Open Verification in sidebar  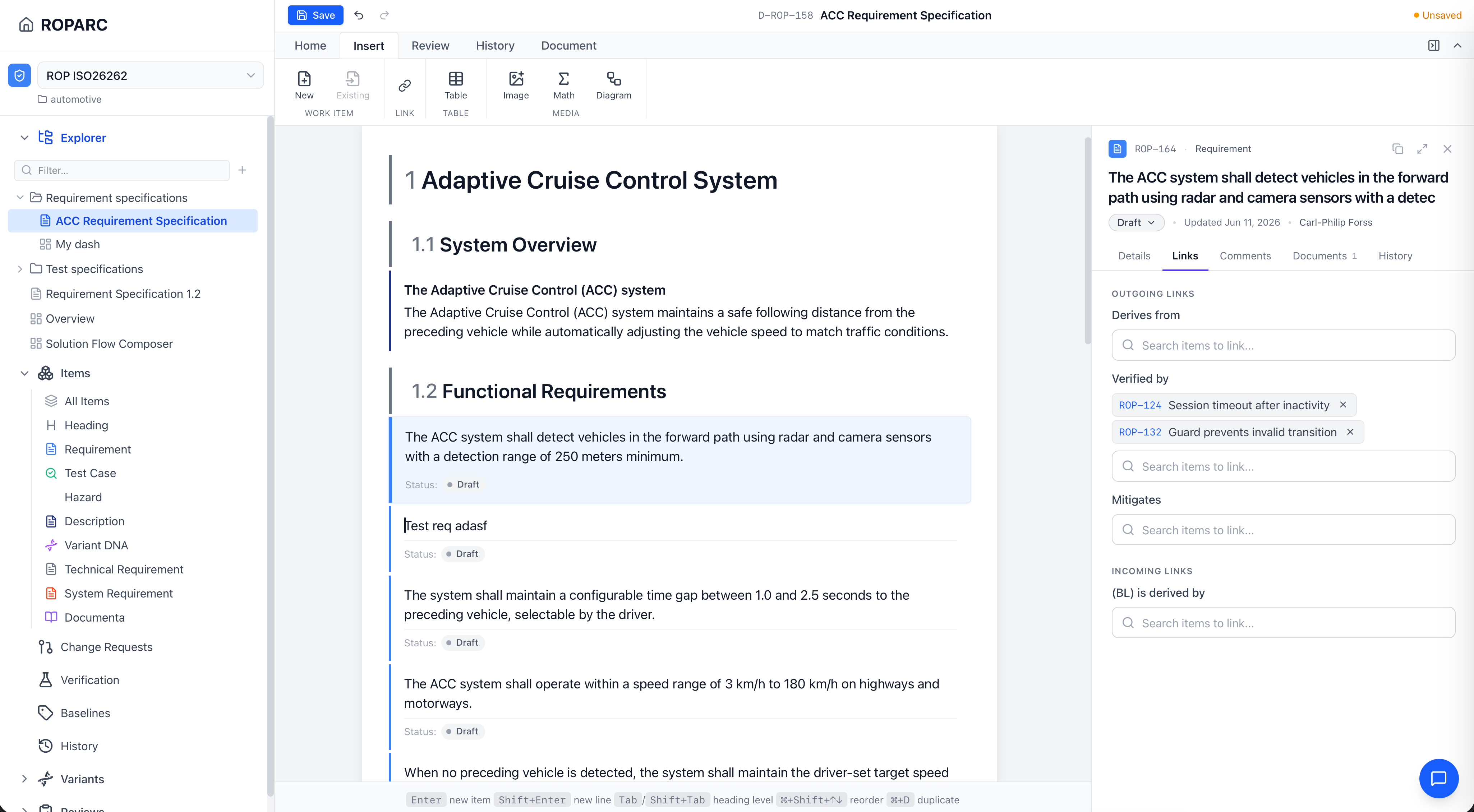click(90, 680)
